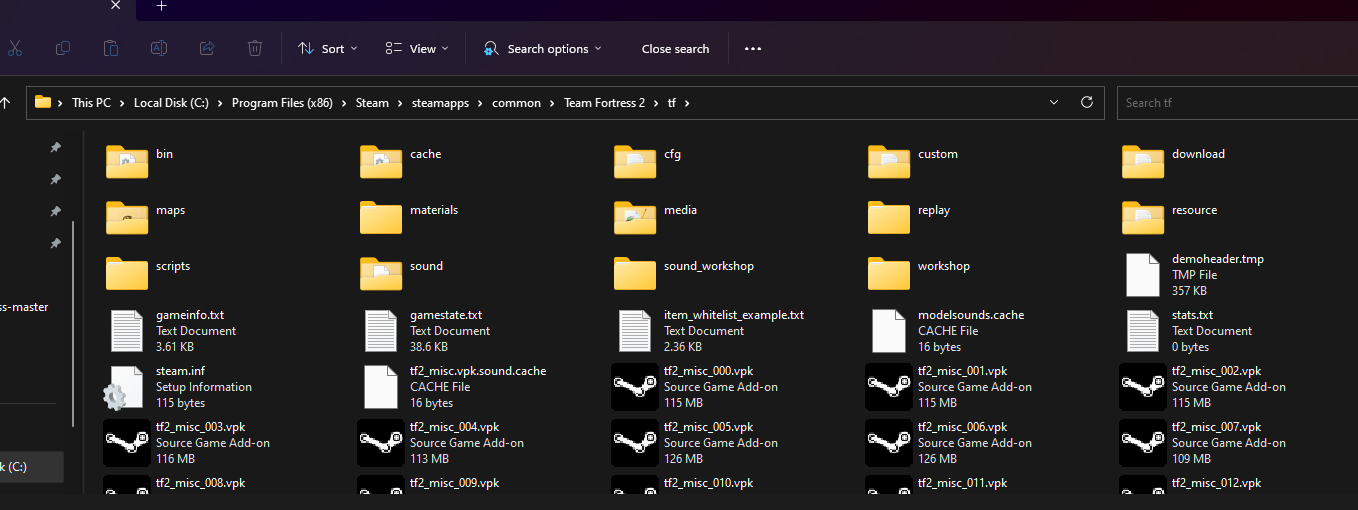This screenshot has height=510, width=1358.
Task: Click the Steam breadcrumb segment
Action: coord(372,103)
